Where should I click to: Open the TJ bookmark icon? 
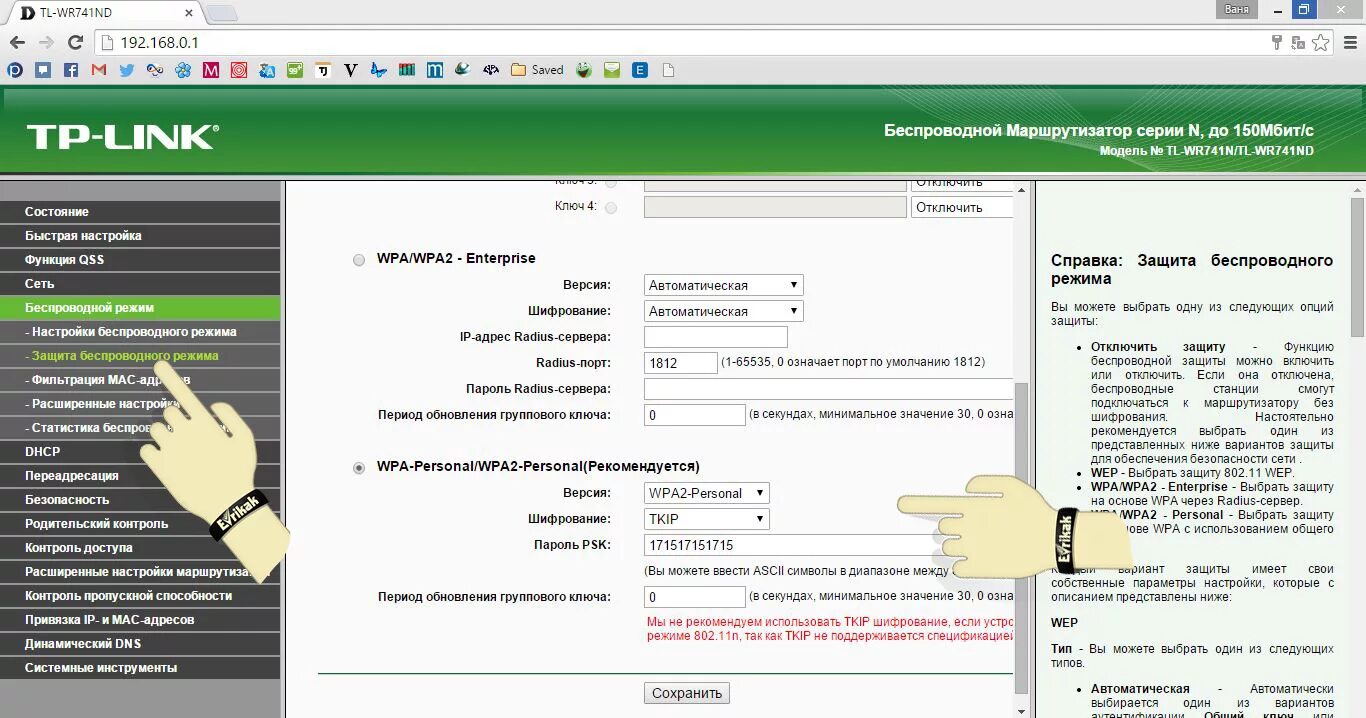point(322,70)
